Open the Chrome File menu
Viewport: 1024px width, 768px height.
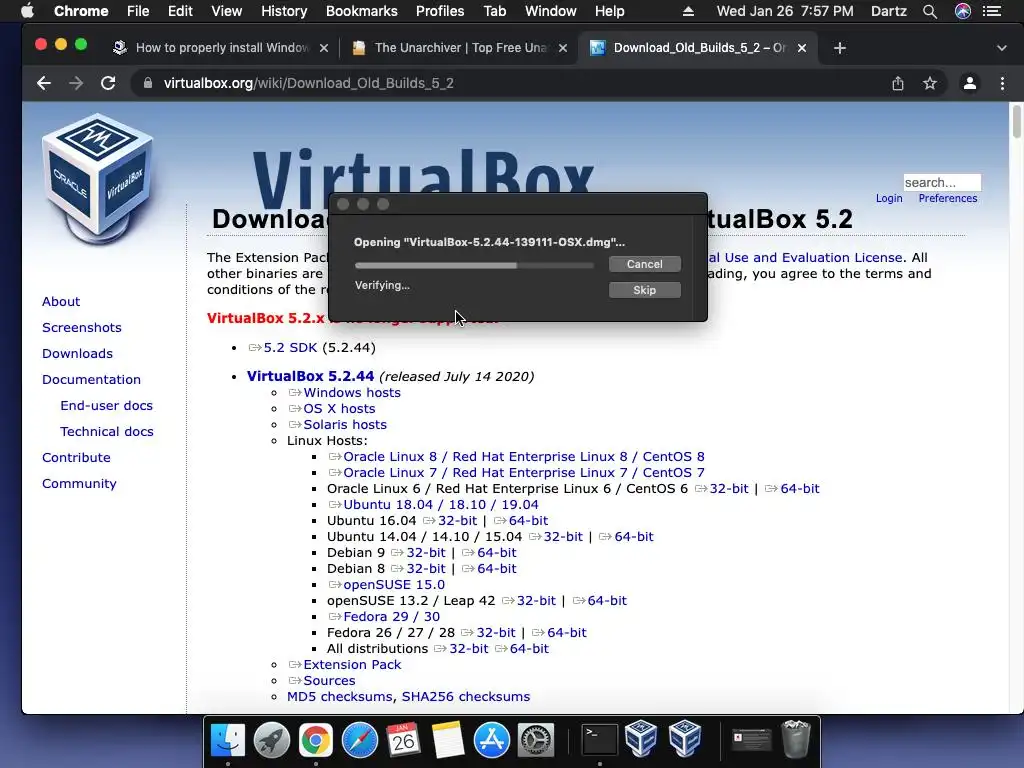[138, 11]
